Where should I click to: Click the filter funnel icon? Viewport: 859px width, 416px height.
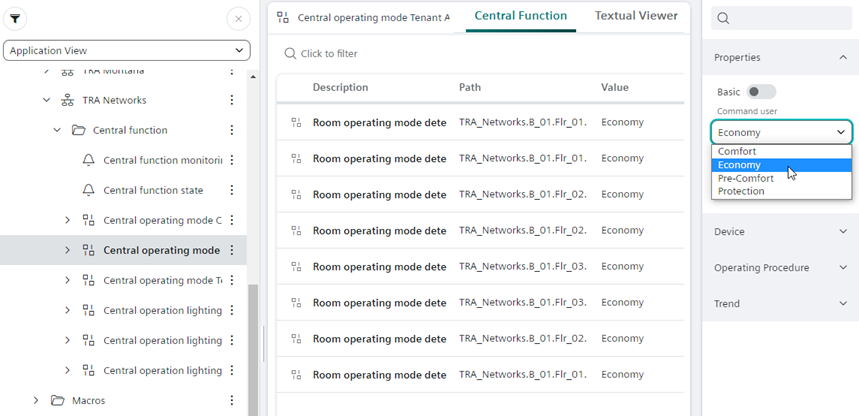tap(16, 19)
